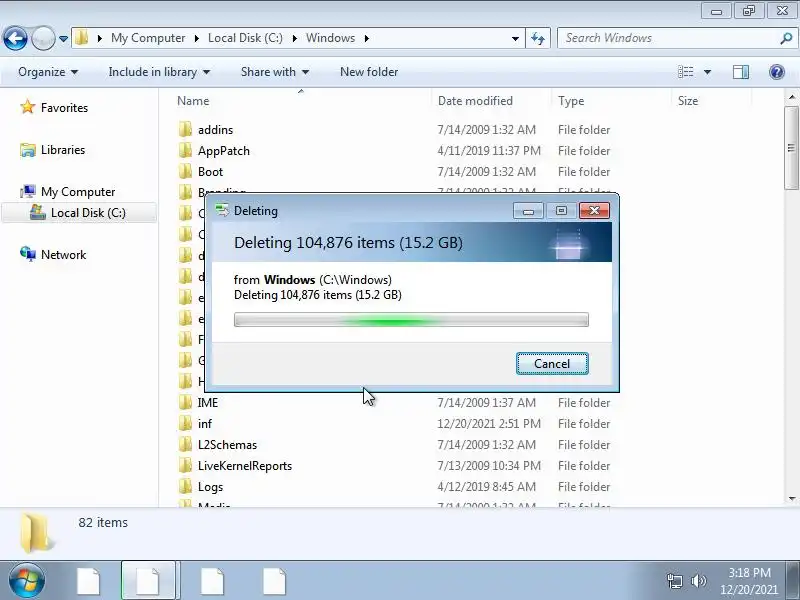
Task: Expand the arrow after My Computer breadcrumb
Action: pos(196,38)
